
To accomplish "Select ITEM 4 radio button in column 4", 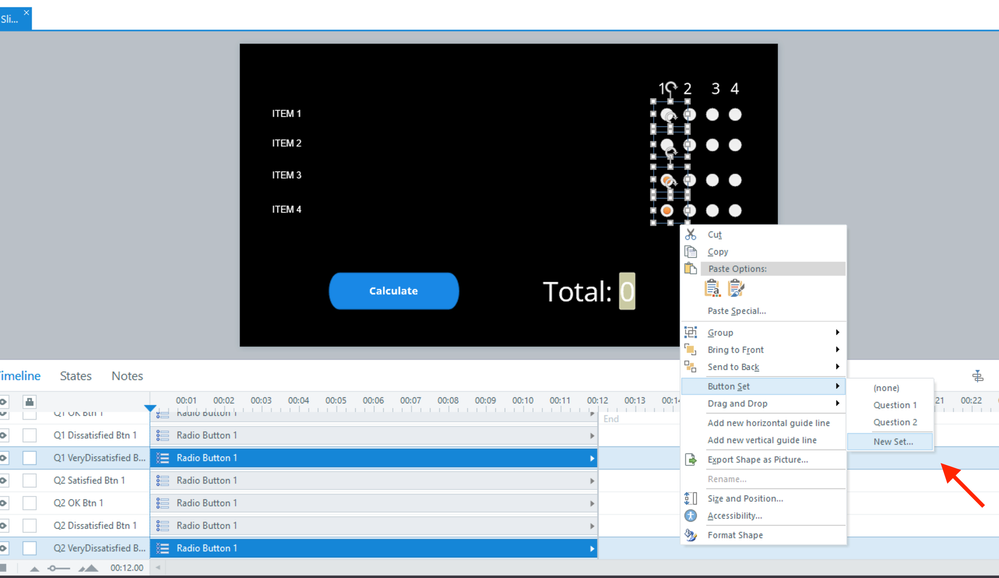I will pos(735,210).
